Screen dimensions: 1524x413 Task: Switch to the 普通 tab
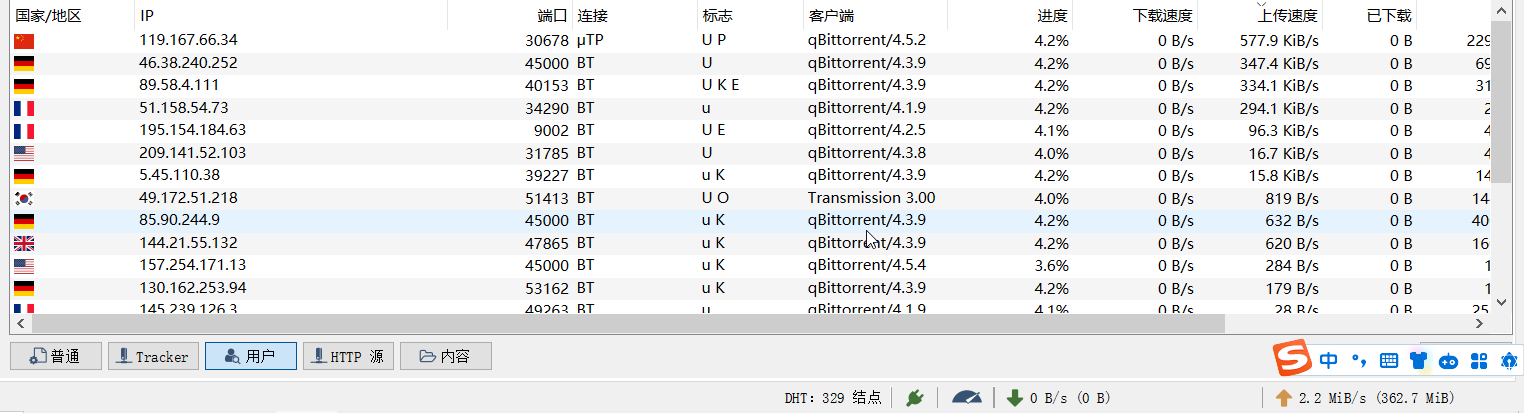55,356
